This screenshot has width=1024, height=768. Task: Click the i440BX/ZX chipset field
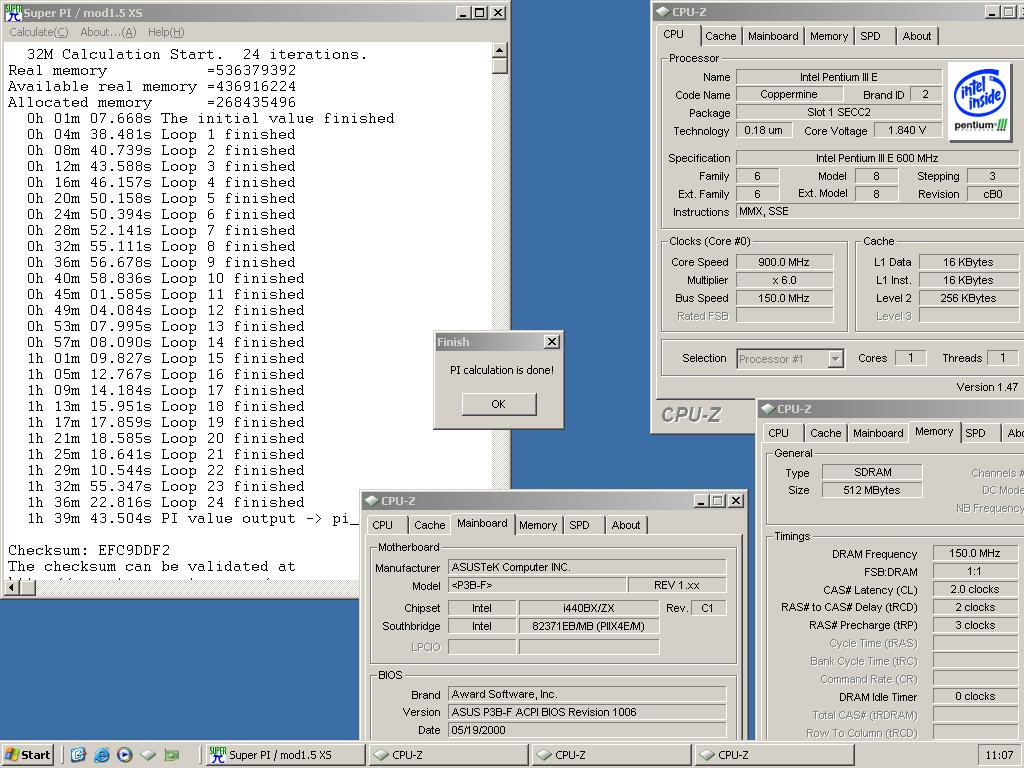(588, 608)
